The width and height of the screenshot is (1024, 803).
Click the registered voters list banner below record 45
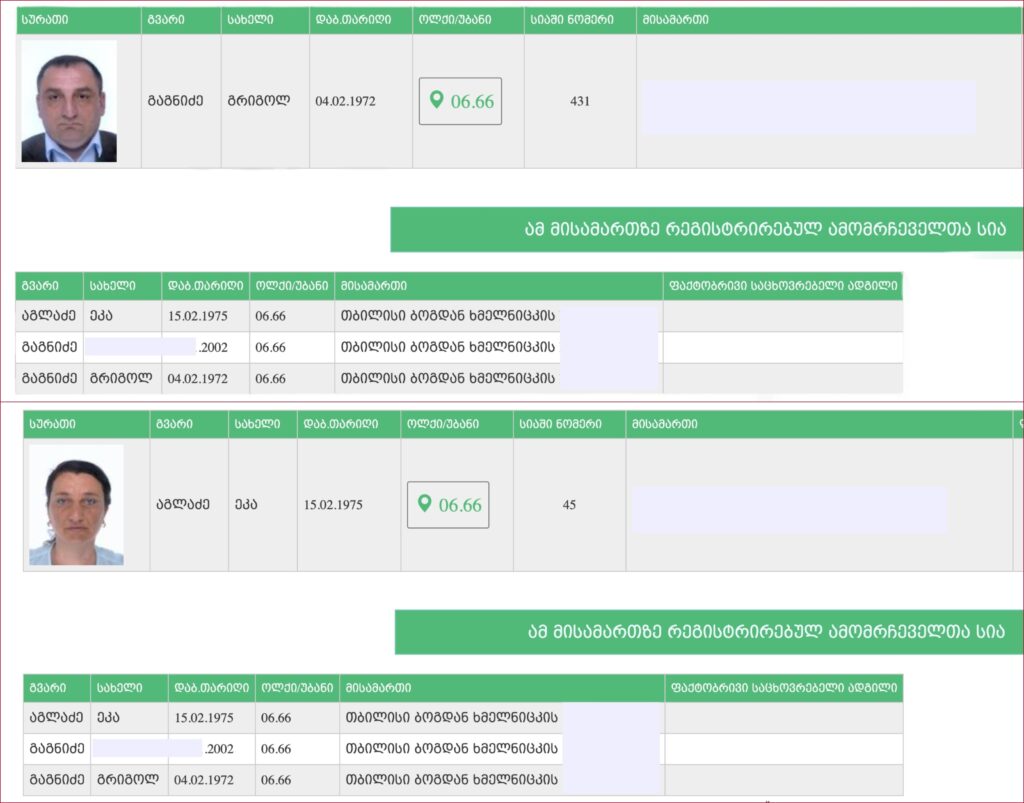coord(709,632)
